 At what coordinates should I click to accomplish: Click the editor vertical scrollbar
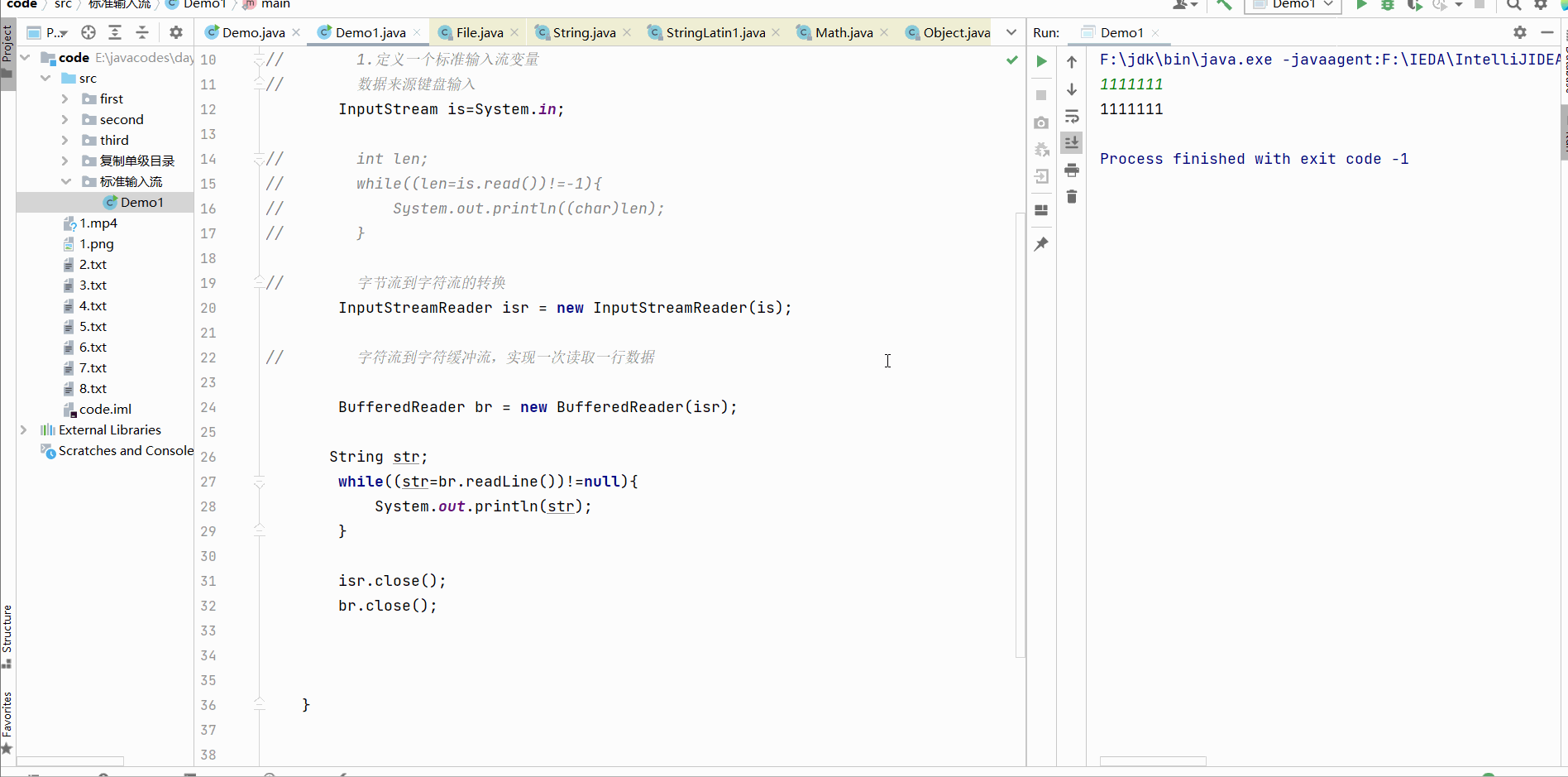tap(1021, 434)
